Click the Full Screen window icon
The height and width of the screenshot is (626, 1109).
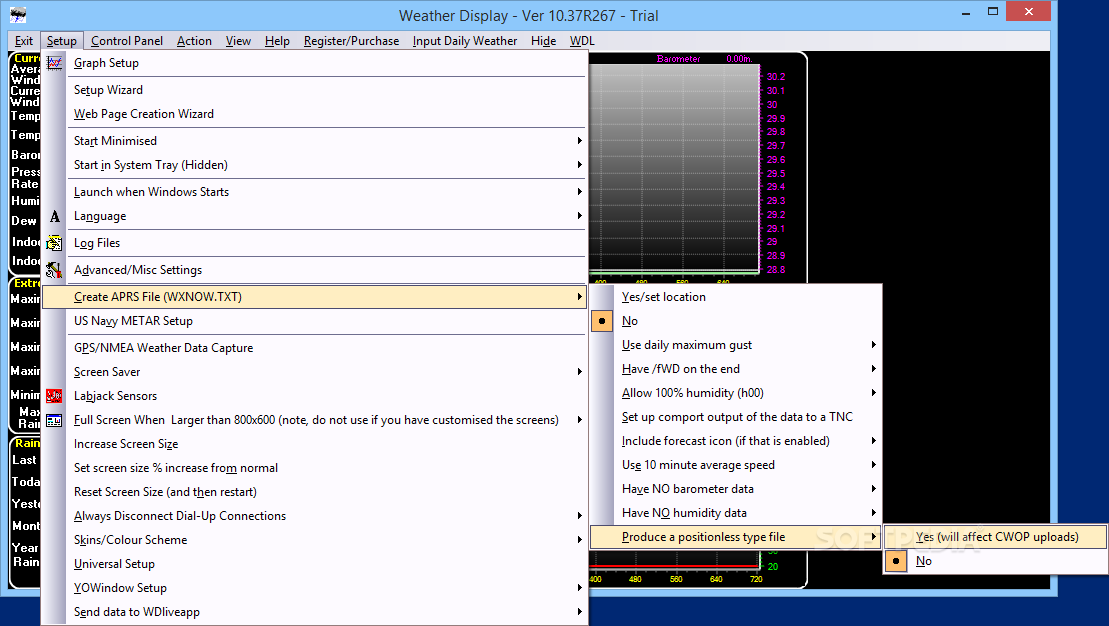coord(54,420)
